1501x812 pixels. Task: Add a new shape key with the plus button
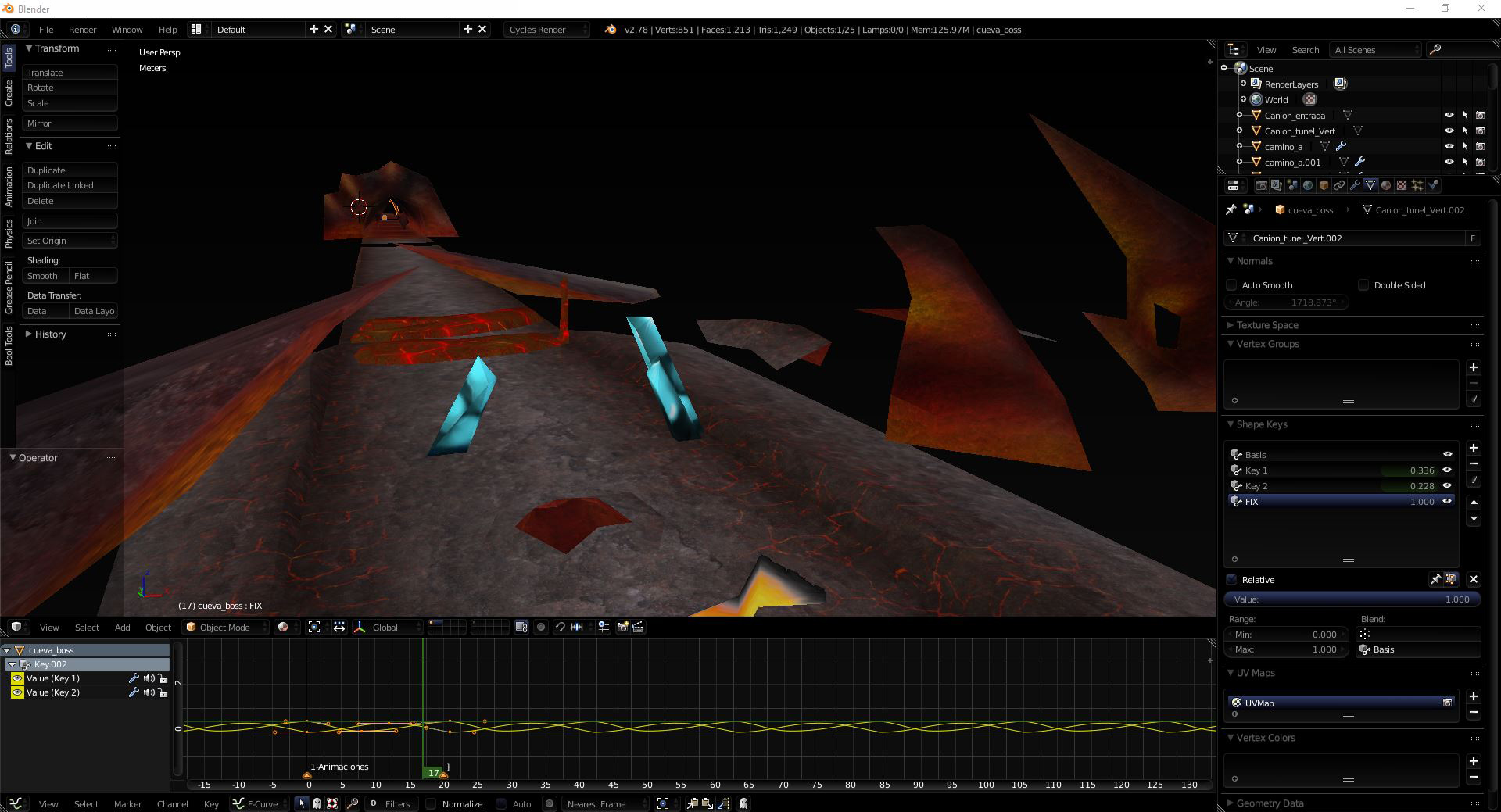1473,448
